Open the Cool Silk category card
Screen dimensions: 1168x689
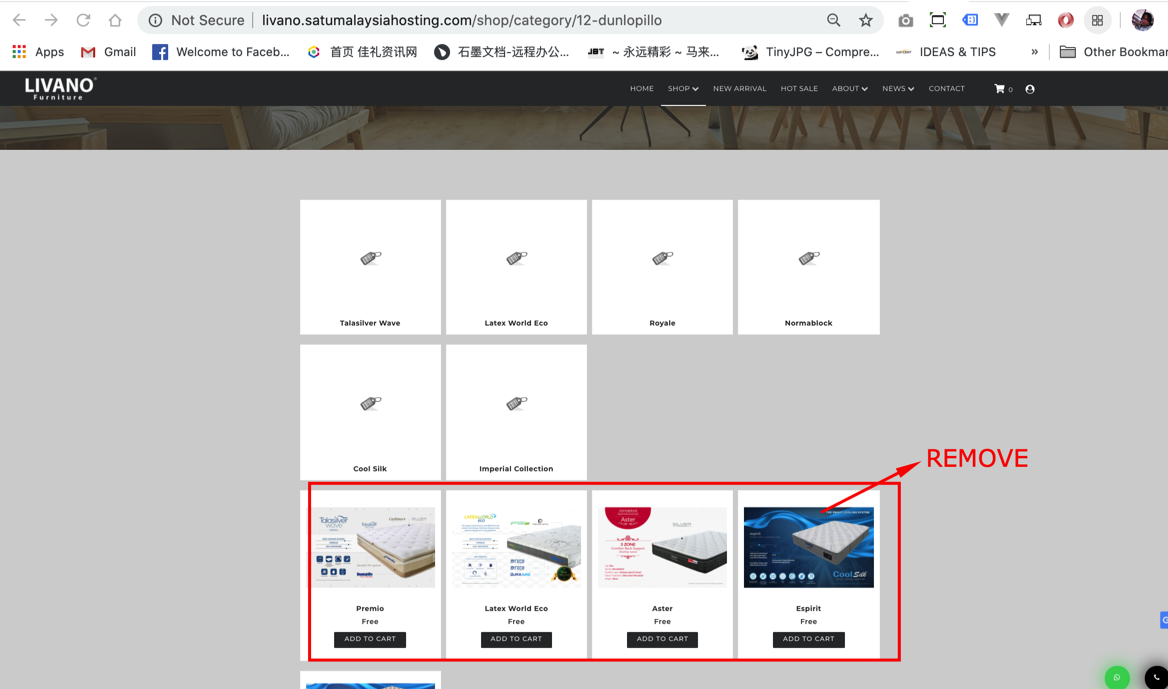(x=370, y=412)
